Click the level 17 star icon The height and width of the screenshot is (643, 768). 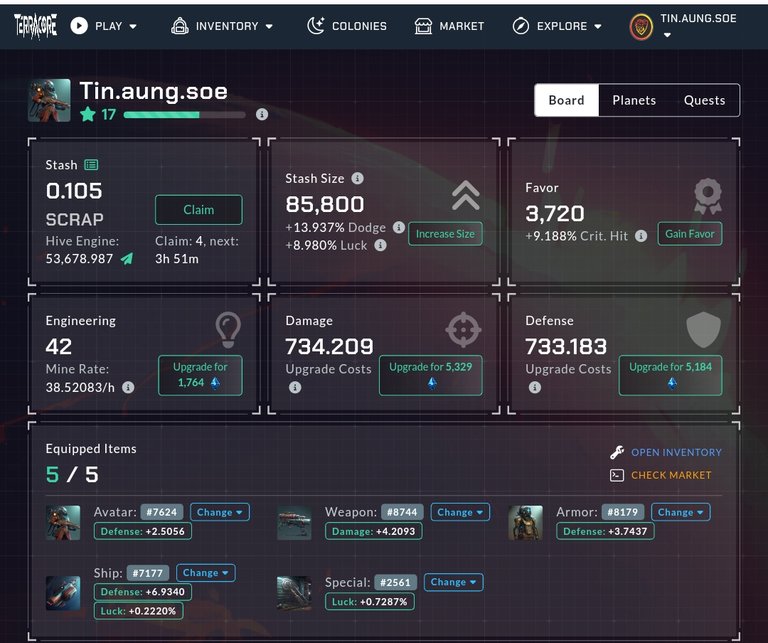(88, 115)
